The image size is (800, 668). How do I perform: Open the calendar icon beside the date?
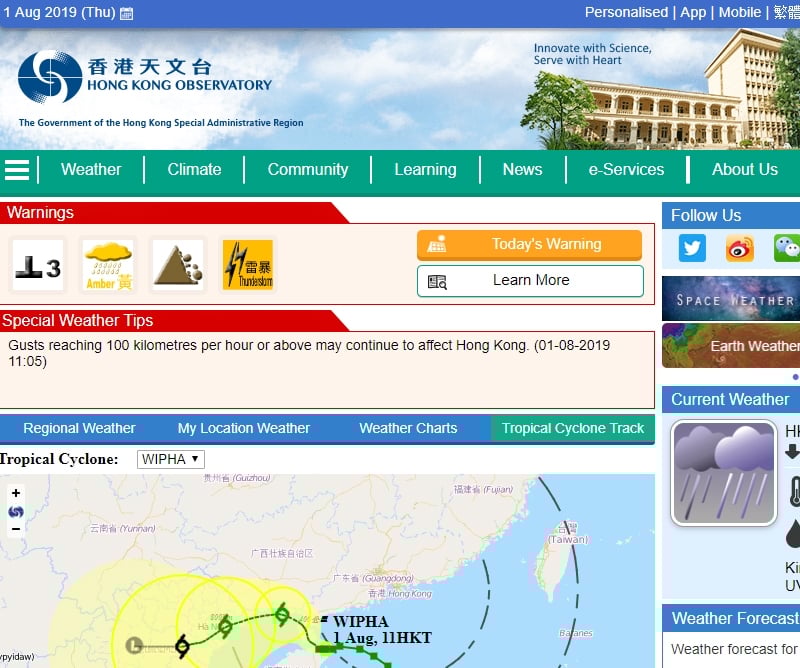[126, 13]
